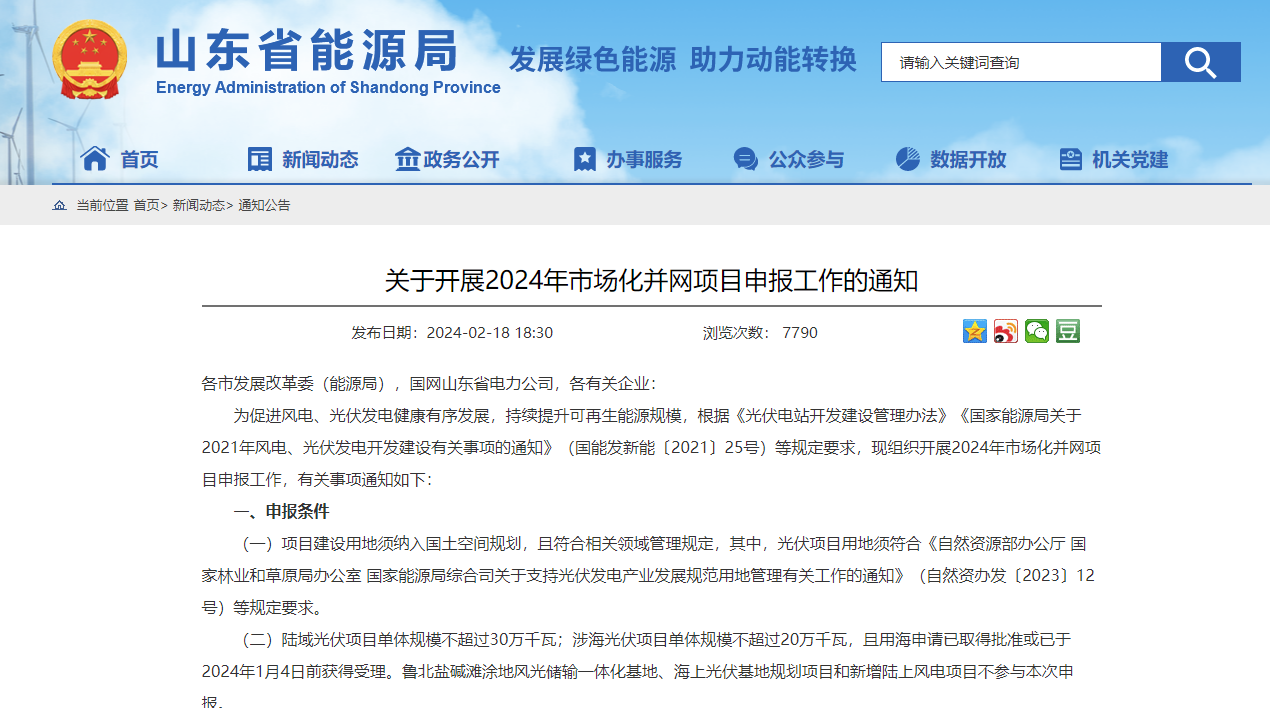Viewport: 1270px width, 708px height.
Task: Click breadcrumb link 首页
Action: (x=146, y=205)
